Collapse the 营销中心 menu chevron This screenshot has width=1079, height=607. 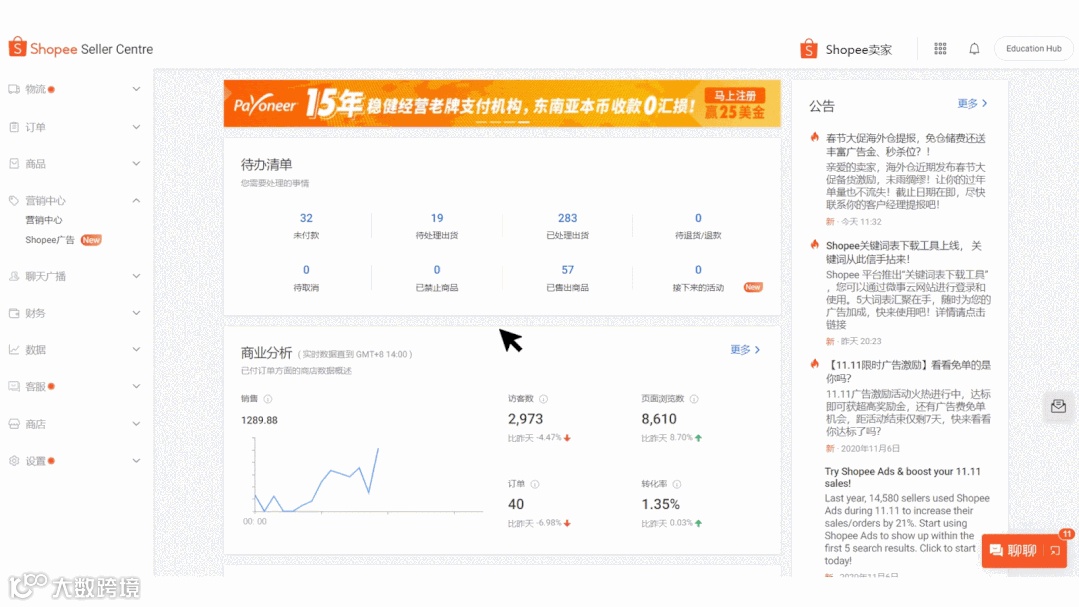pos(136,200)
